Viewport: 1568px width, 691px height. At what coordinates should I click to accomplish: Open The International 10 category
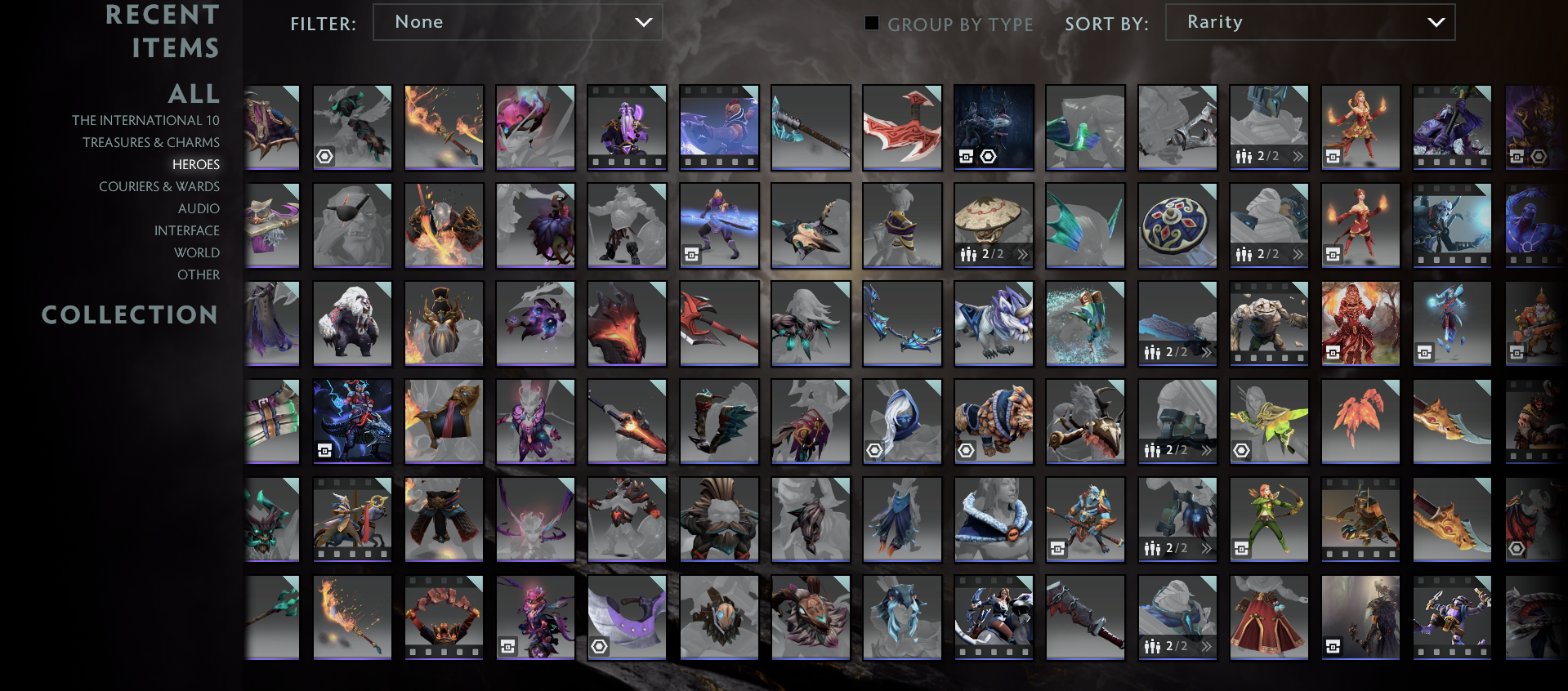[x=145, y=120]
